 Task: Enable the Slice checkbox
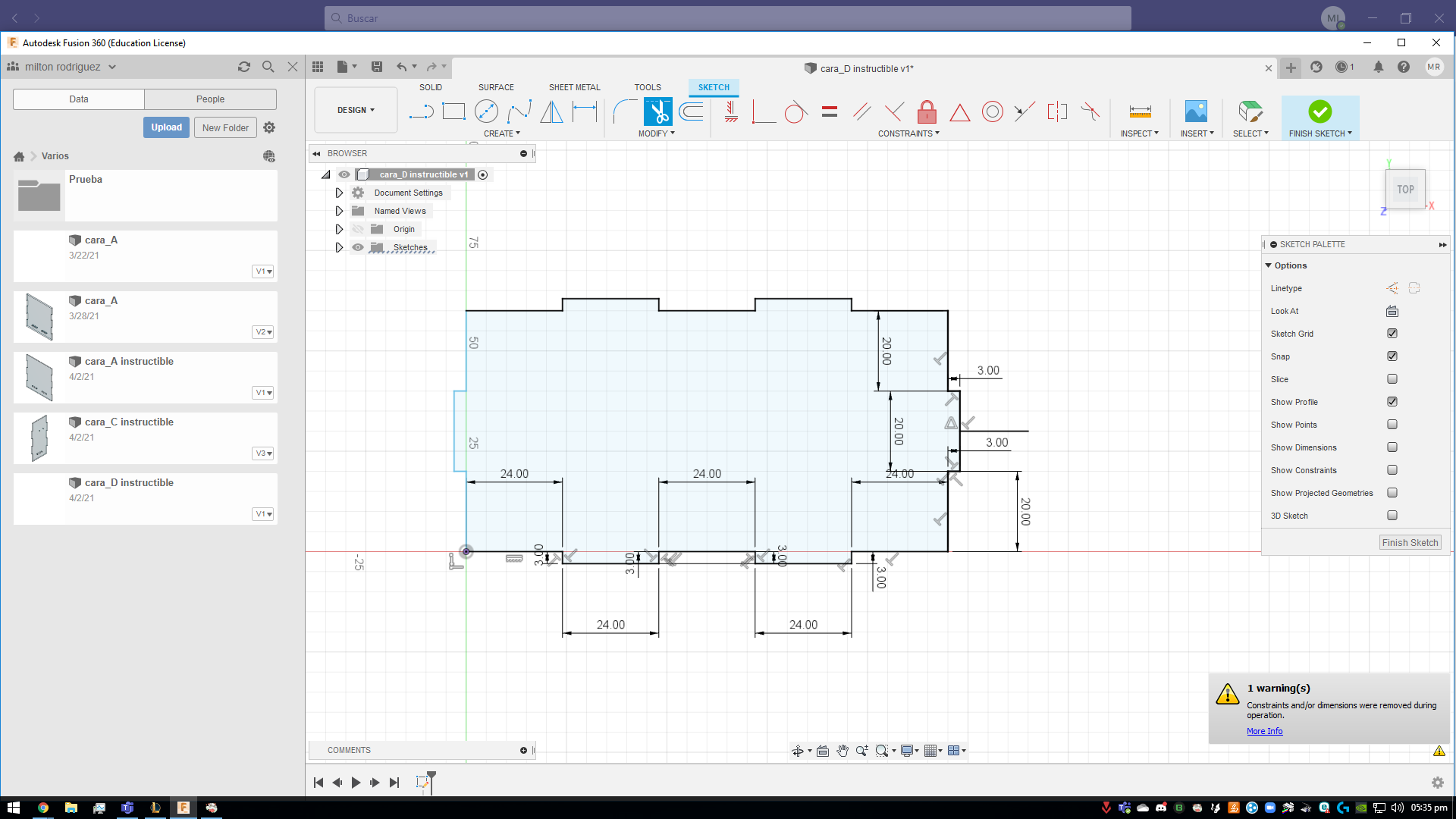coord(1392,379)
